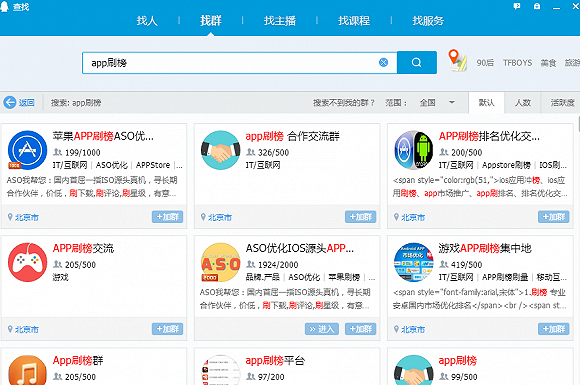Click the 苹果刷榜 tag on ASO card
The image size is (580, 385).
(344, 277)
